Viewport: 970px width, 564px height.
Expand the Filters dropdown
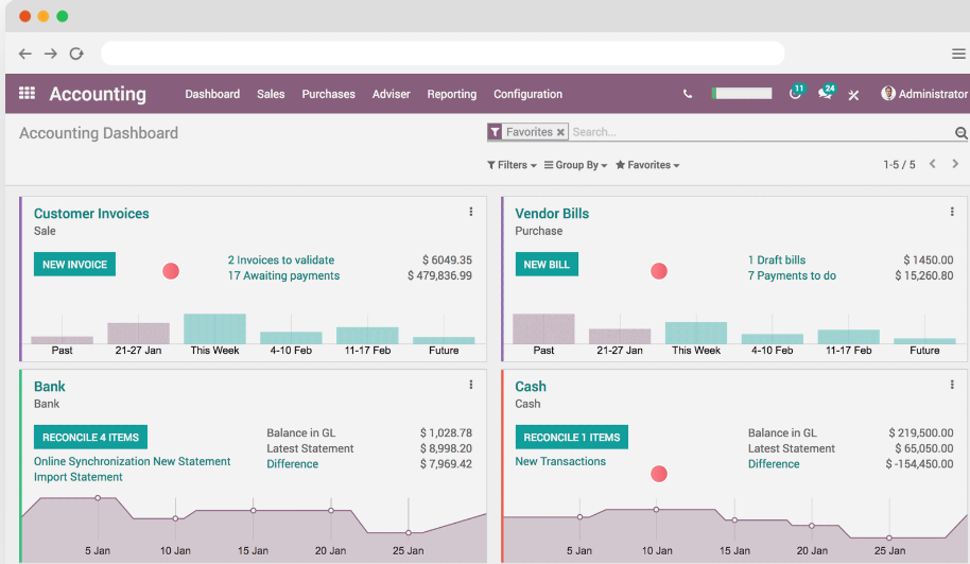512,165
